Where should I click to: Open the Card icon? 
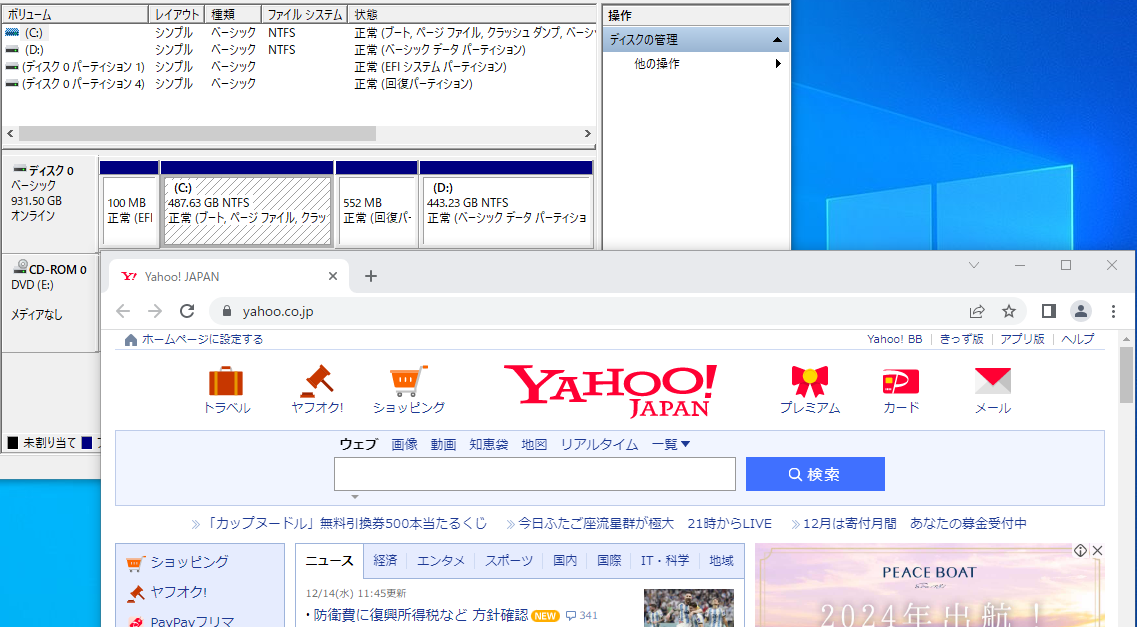tap(901, 381)
